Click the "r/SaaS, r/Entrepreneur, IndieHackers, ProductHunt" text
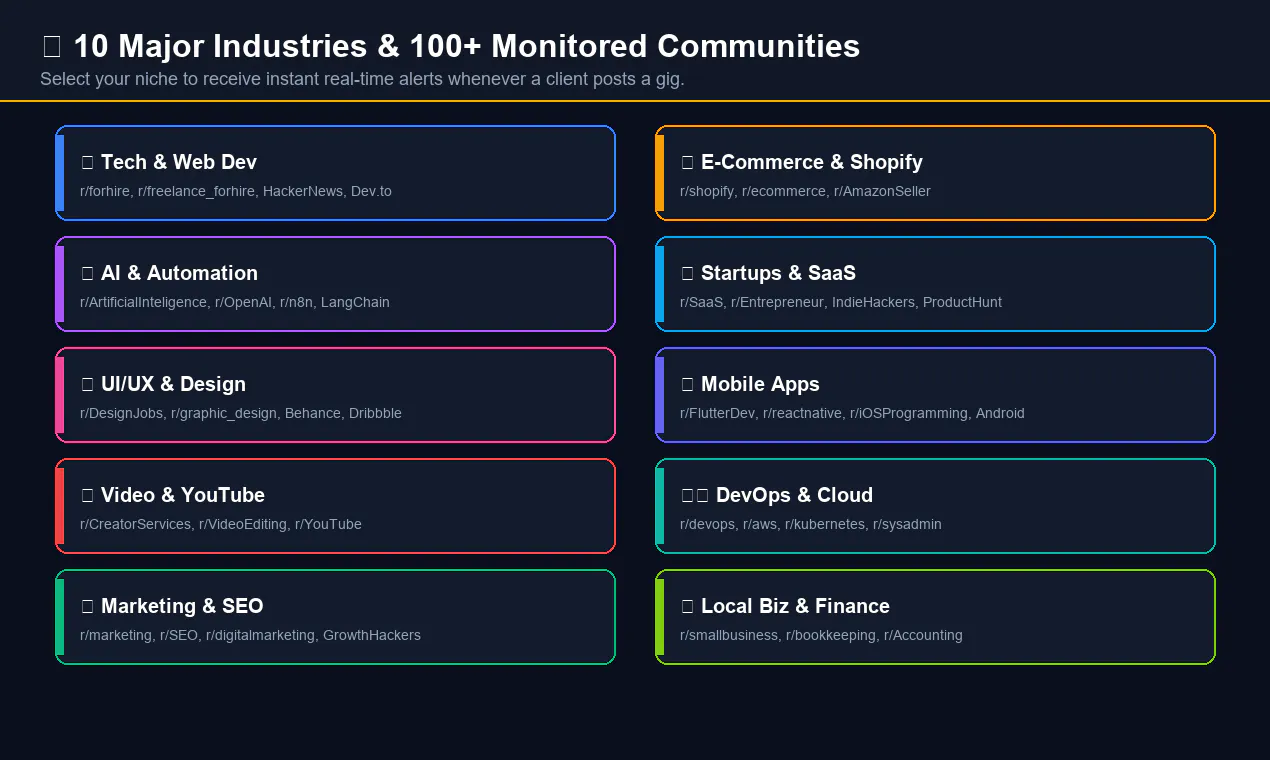 pos(841,302)
